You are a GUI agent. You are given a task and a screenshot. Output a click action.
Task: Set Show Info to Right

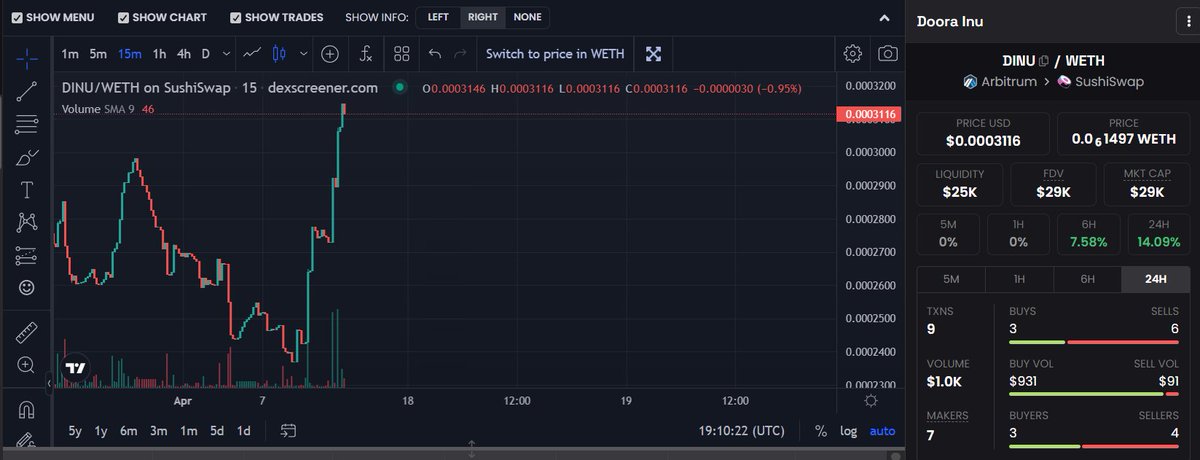pos(483,17)
